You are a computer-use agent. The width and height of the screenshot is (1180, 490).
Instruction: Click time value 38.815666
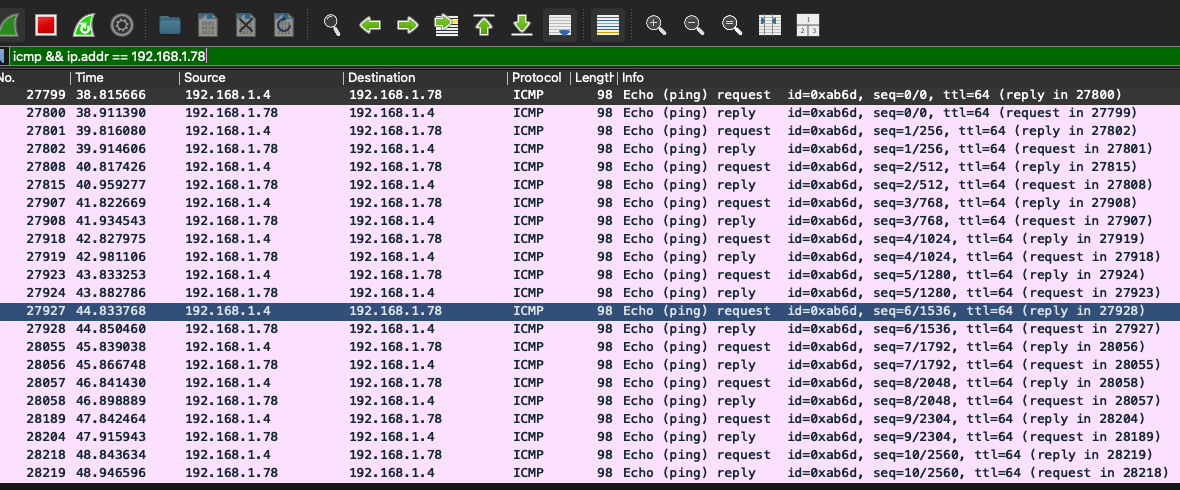coord(111,95)
